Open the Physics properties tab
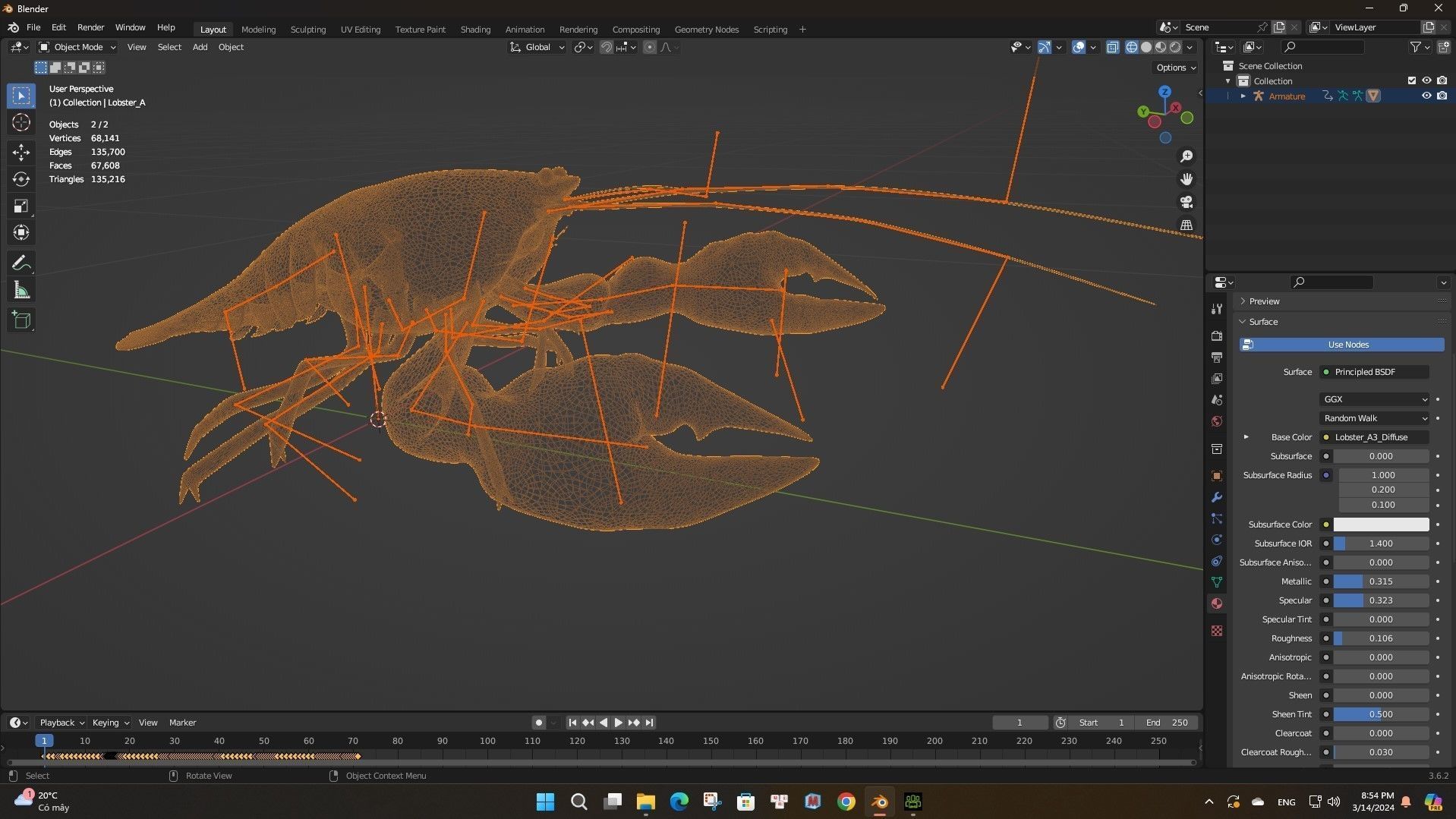This screenshot has height=819, width=1456. (1217, 540)
